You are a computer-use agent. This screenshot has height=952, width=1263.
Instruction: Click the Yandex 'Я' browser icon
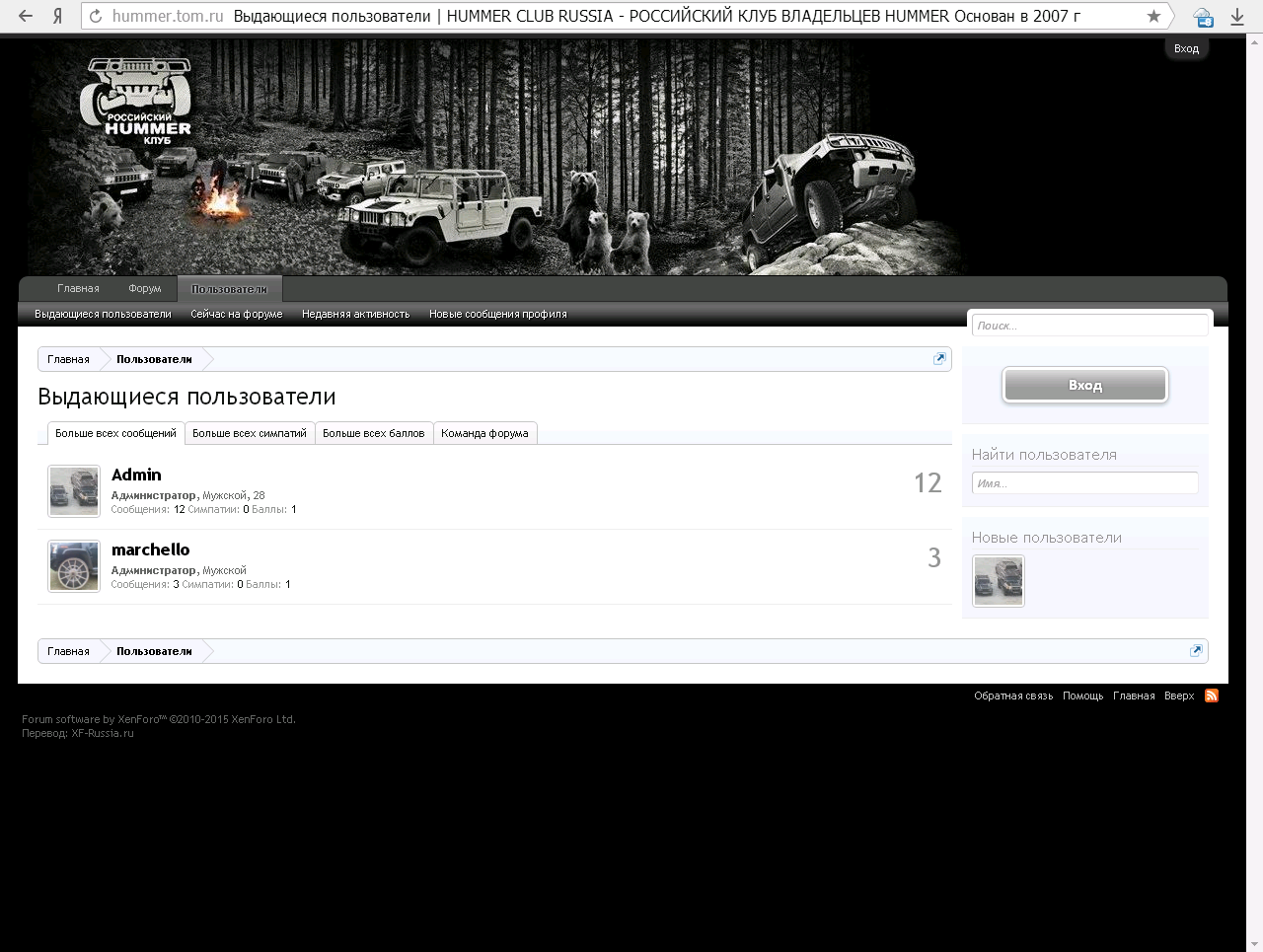58,16
